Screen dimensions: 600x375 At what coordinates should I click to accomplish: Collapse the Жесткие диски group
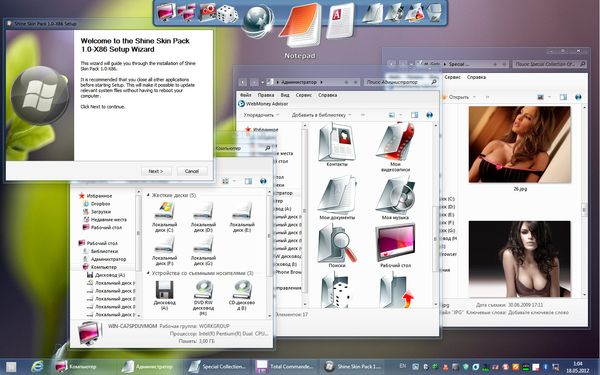(x=148, y=195)
